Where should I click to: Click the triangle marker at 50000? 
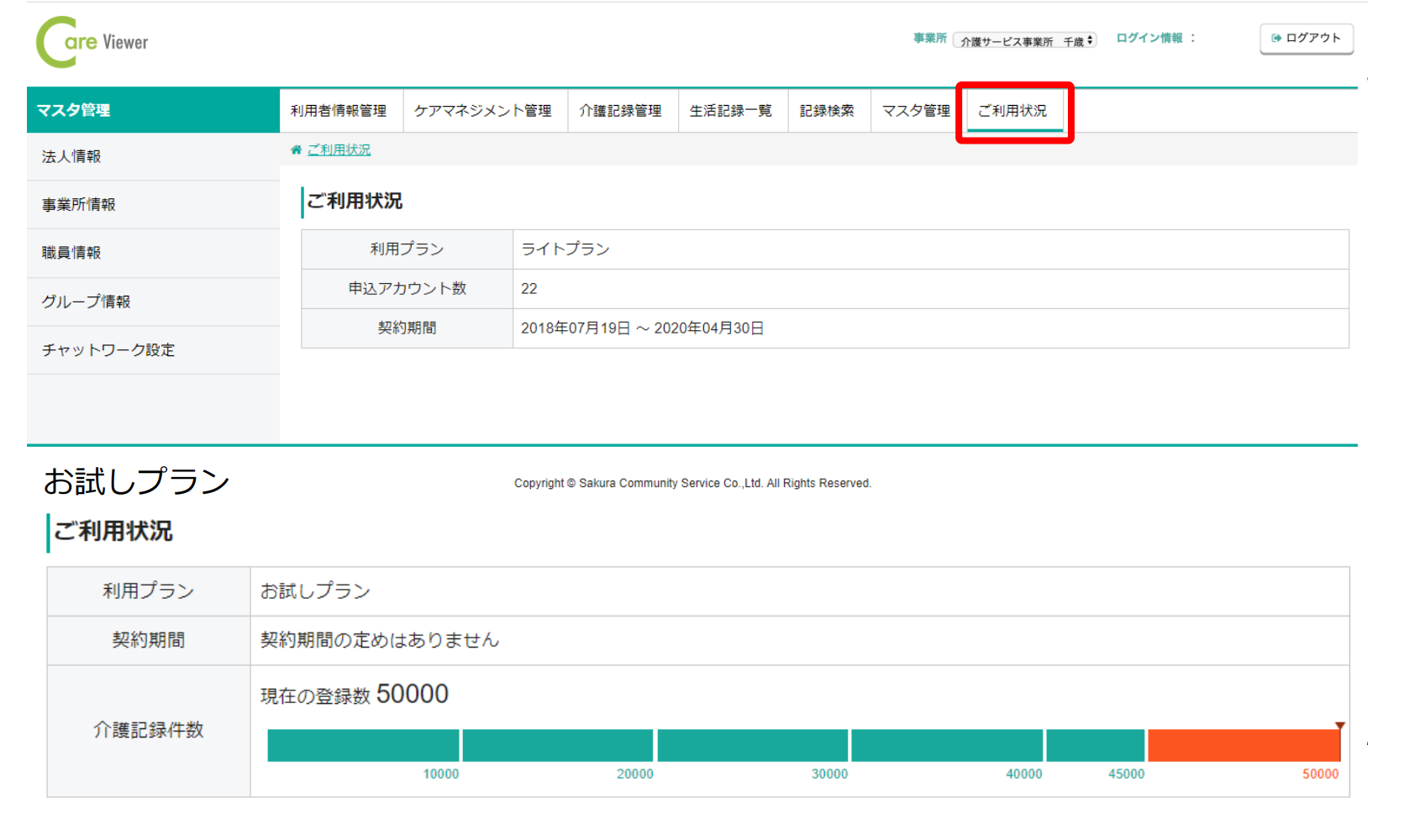[1340, 726]
